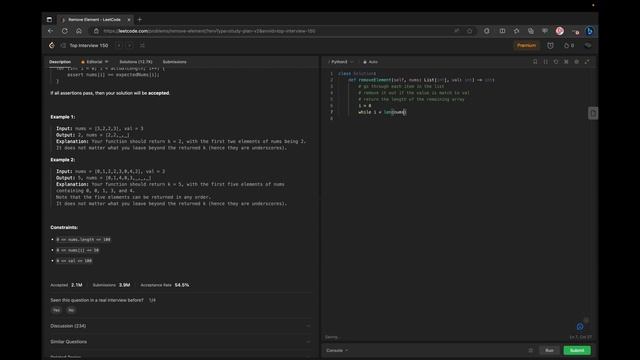Click the Example 2 heading

tap(63, 160)
